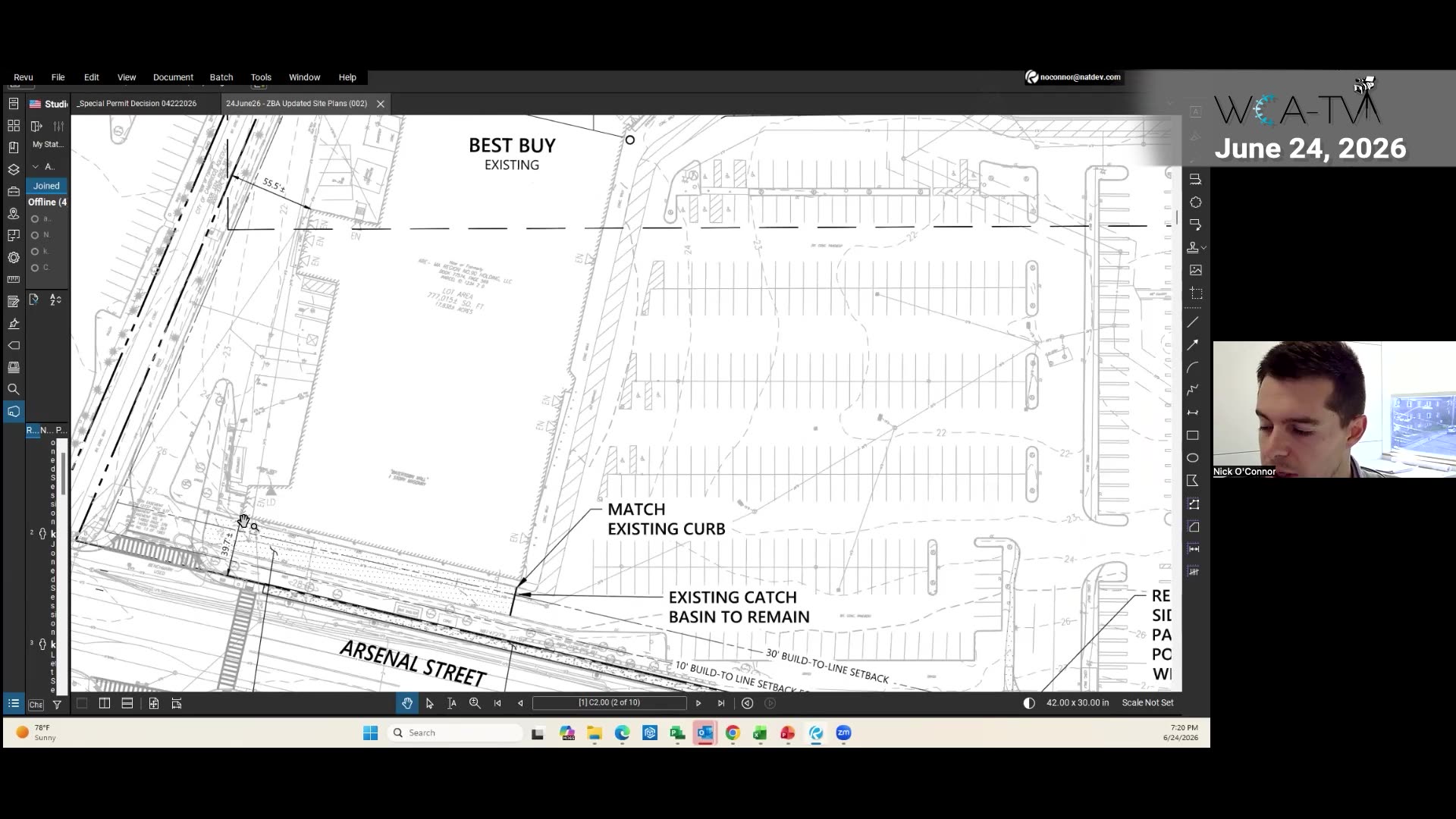
Task: Select the Snapshot dashed-rectangle tool
Action: pyautogui.click(x=1195, y=293)
